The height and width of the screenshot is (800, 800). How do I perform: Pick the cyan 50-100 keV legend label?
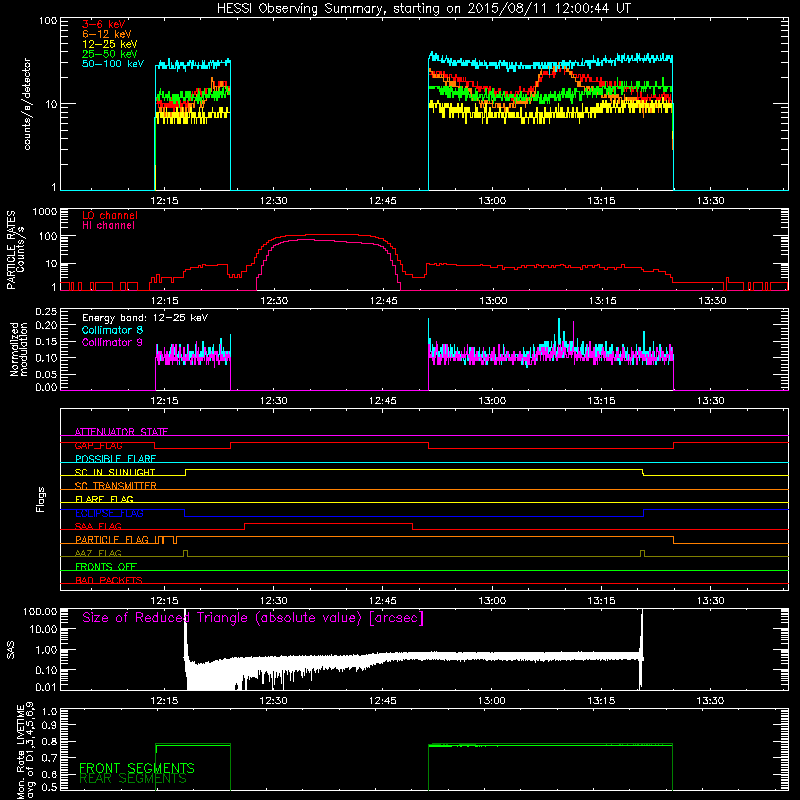[x=113, y=64]
